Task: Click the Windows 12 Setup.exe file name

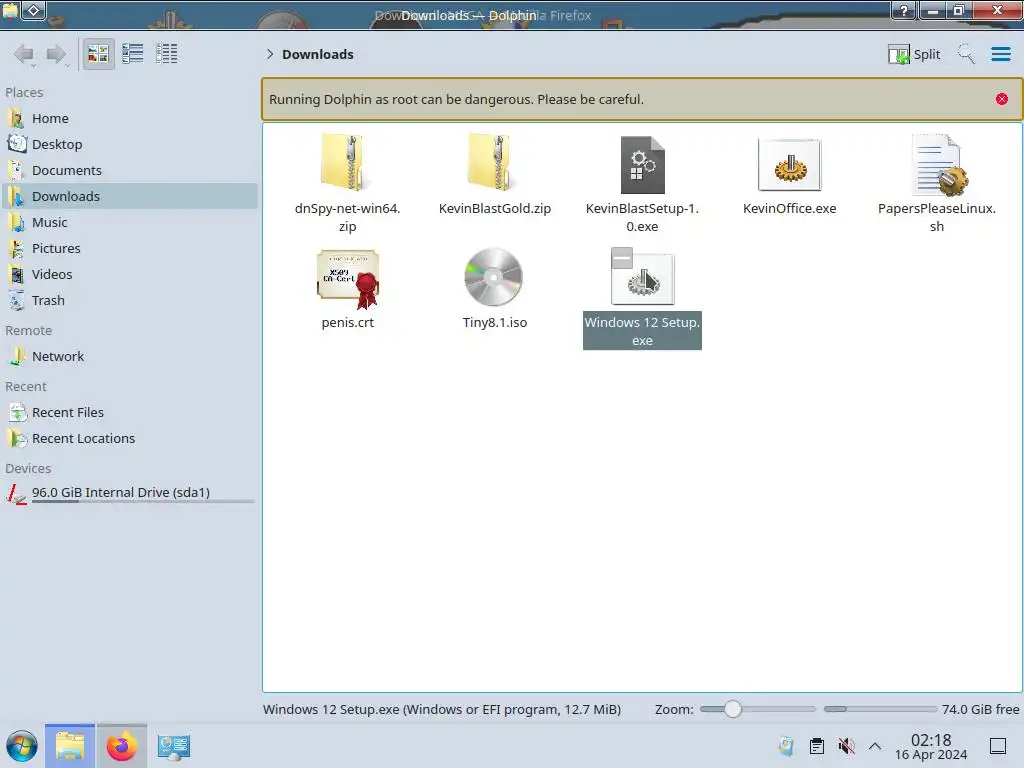Action: (643, 331)
